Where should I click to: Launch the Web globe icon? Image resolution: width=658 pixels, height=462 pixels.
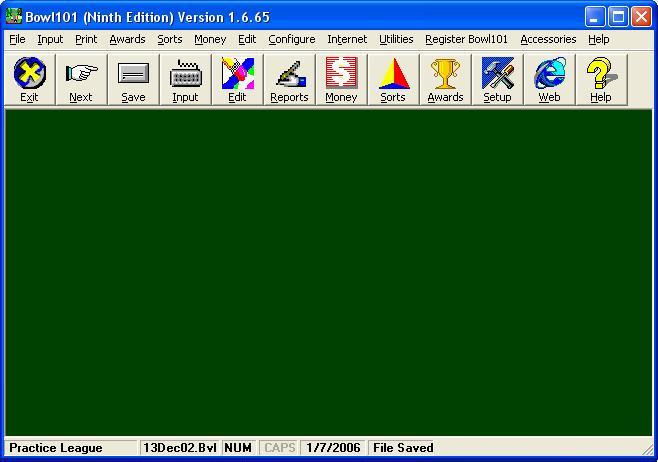[x=549, y=79]
